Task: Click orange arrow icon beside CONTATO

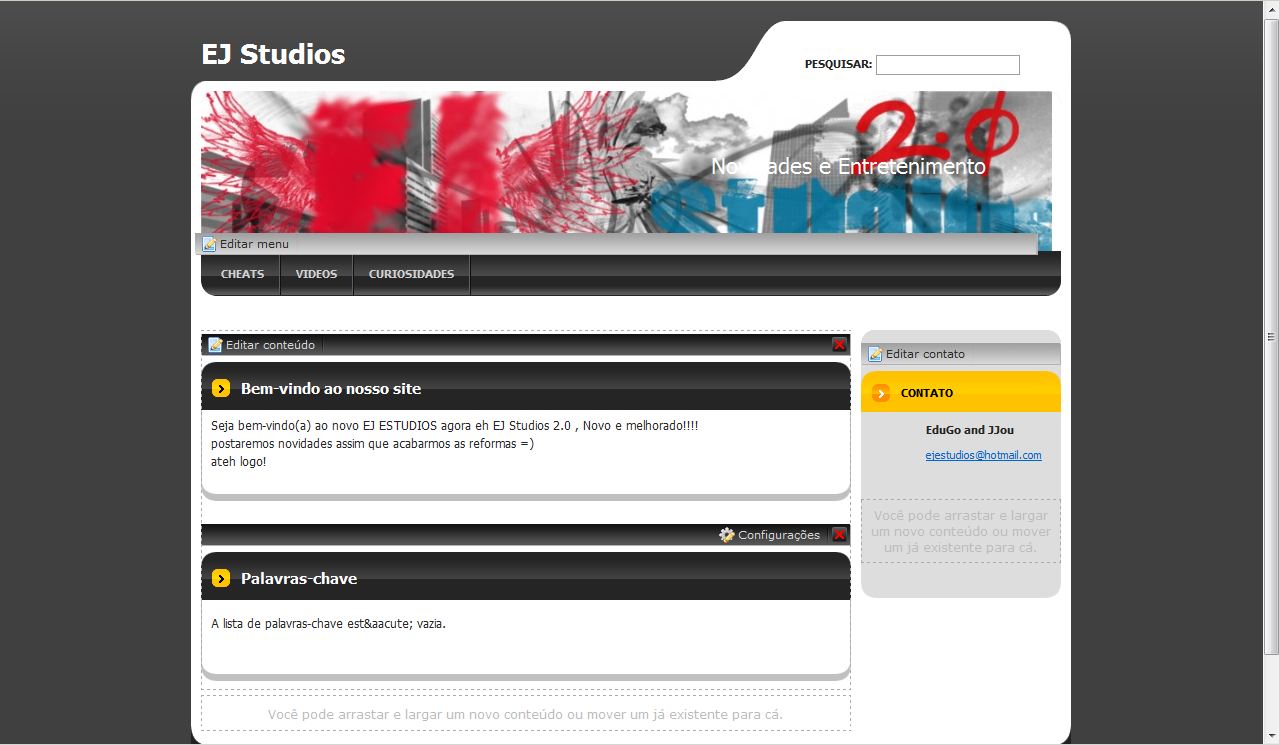Action: [880, 393]
